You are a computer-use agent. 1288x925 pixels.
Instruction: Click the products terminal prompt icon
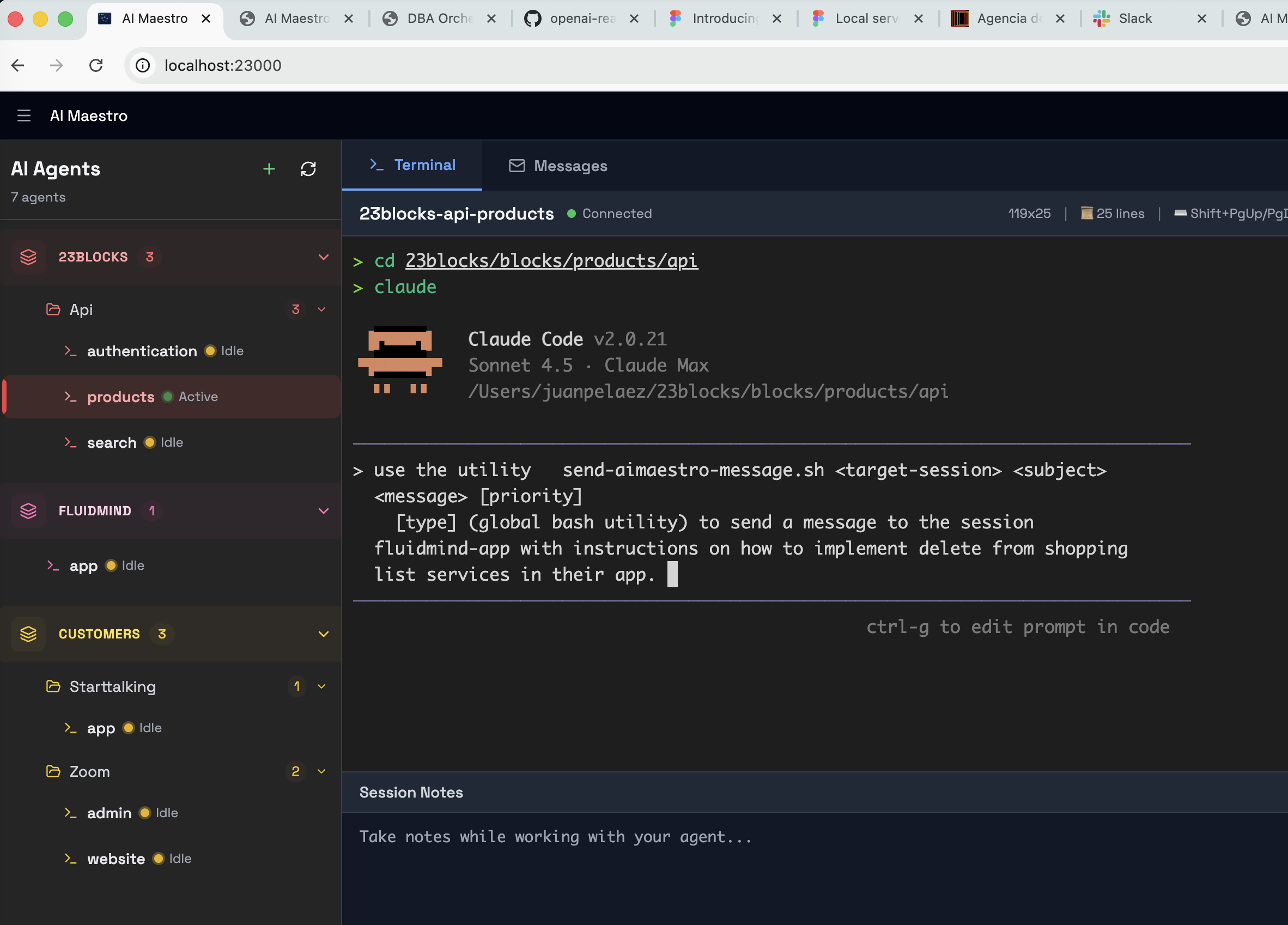point(70,397)
